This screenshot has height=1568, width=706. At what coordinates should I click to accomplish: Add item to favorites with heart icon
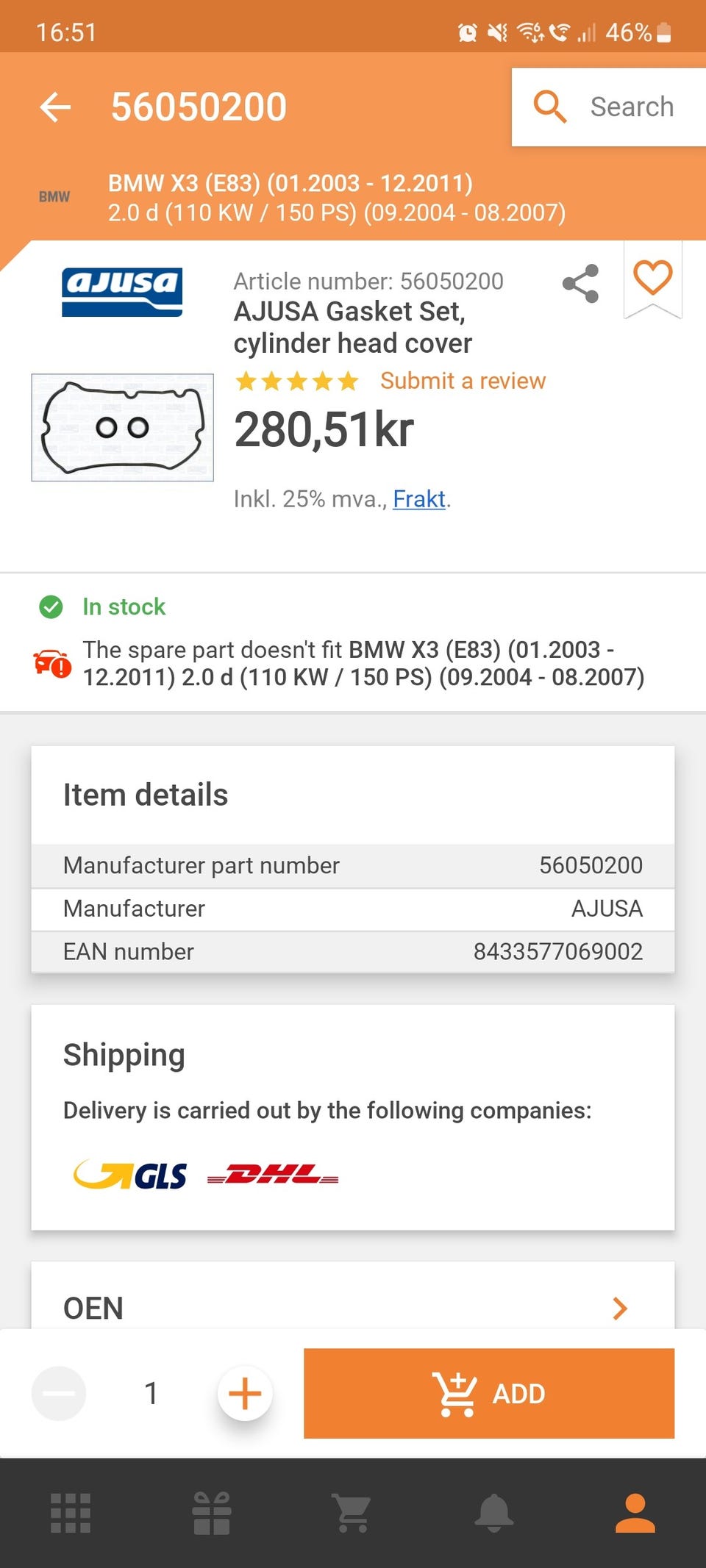(x=653, y=279)
